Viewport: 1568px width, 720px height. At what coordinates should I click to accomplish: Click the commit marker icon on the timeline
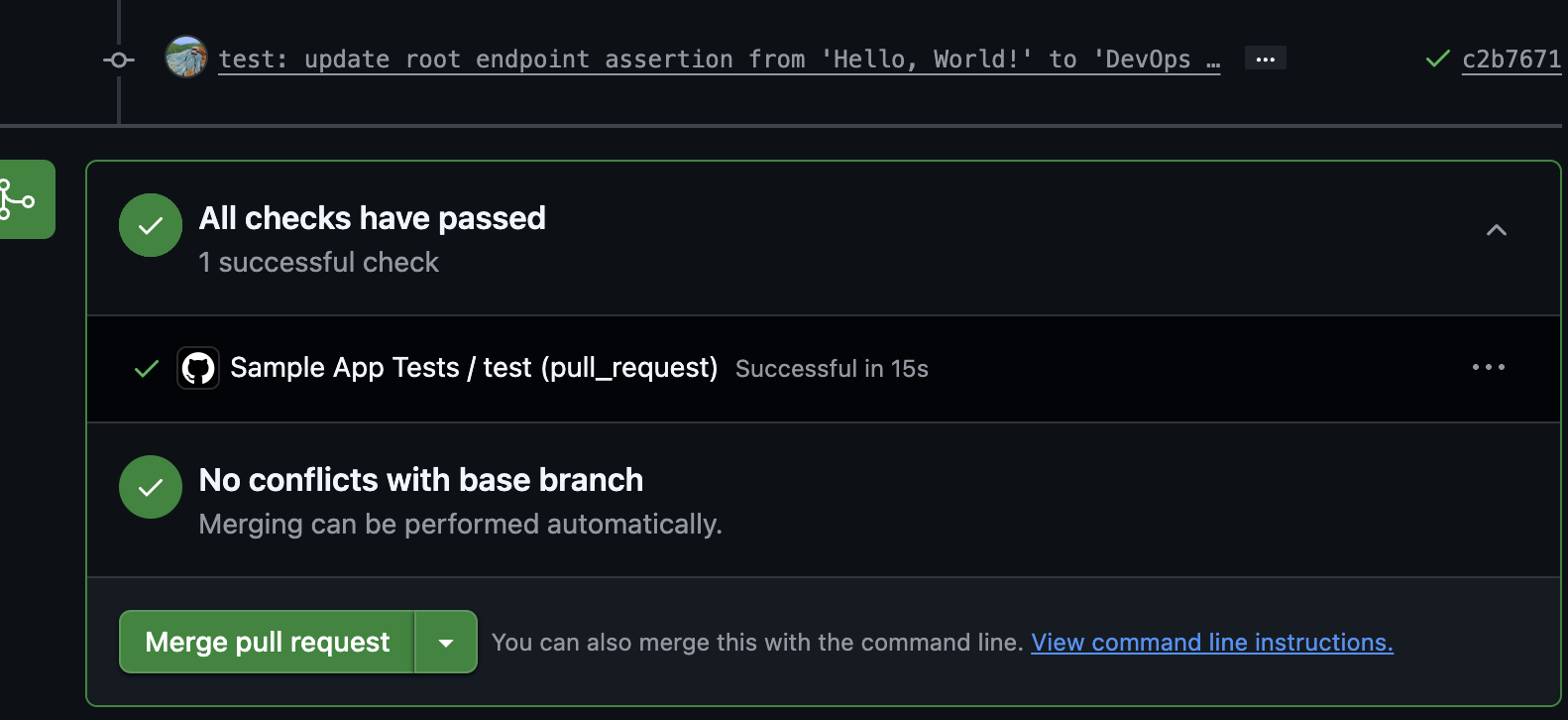click(x=119, y=60)
